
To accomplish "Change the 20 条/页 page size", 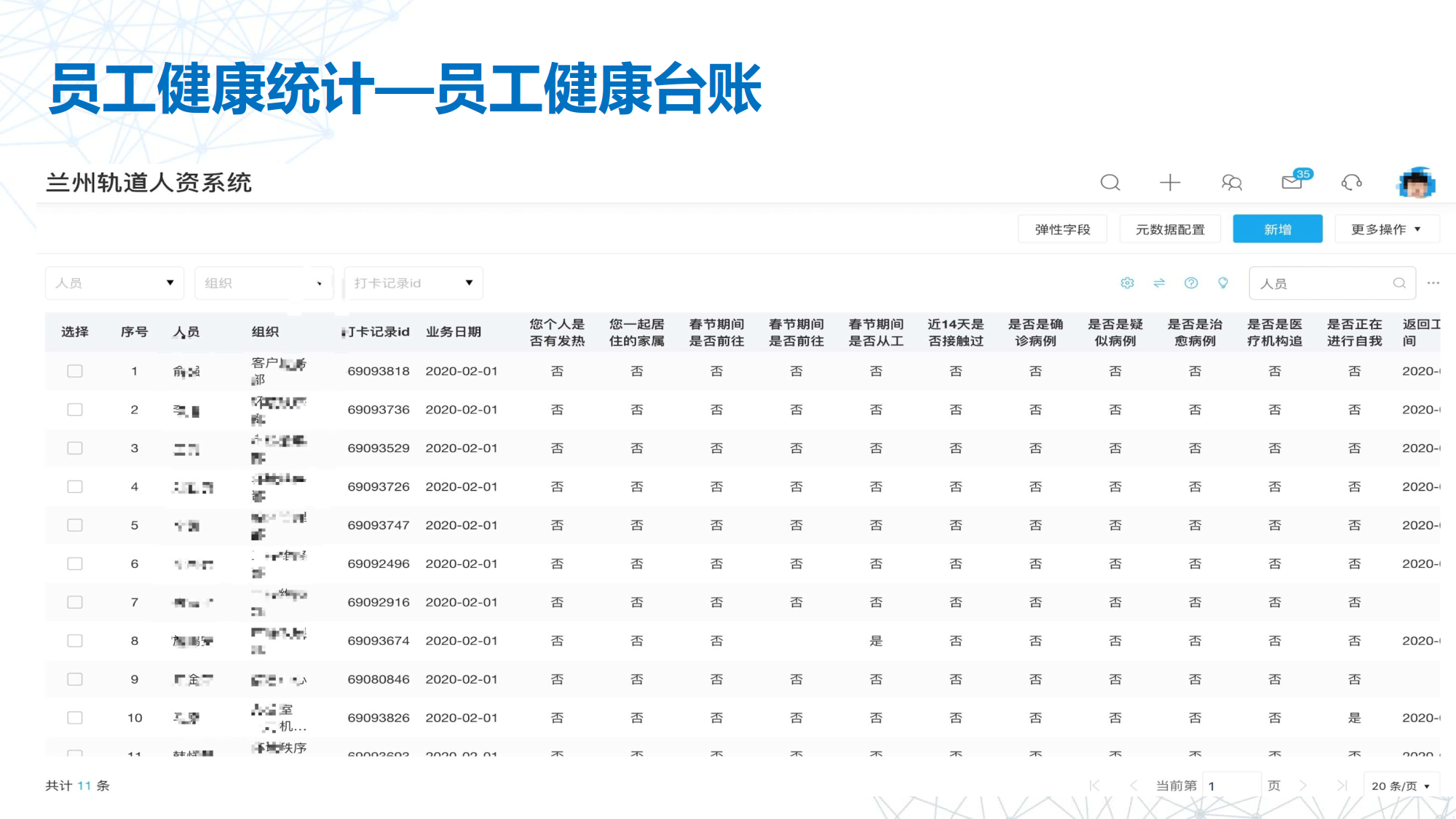I will coord(1401,786).
